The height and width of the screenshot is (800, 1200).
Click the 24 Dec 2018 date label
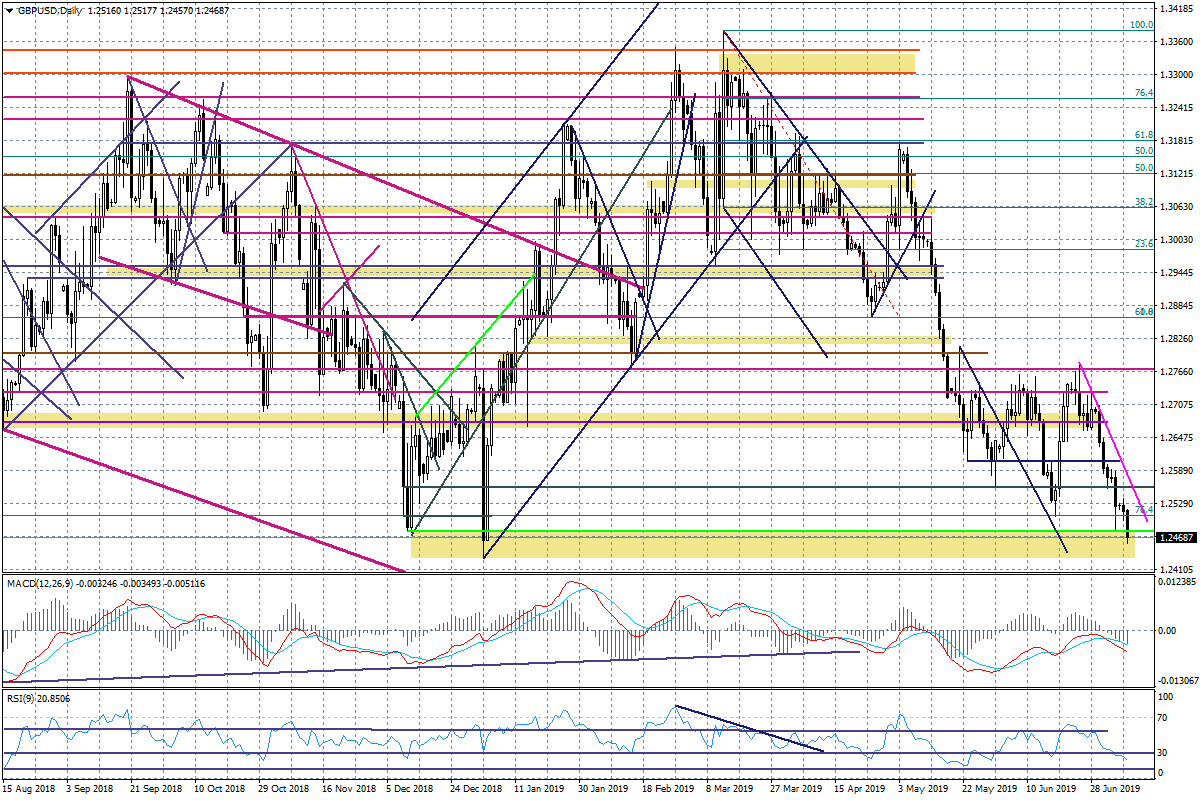pos(473,788)
